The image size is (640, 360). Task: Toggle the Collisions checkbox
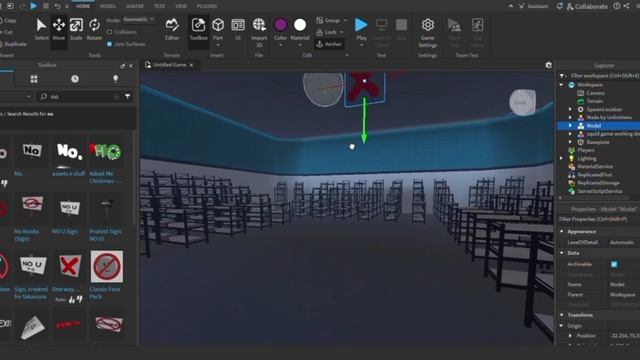coord(109,32)
